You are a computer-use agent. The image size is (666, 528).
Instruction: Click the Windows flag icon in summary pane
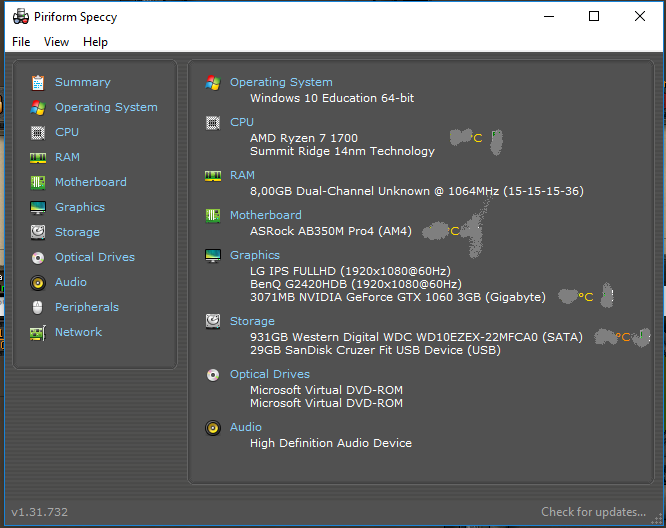click(213, 82)
